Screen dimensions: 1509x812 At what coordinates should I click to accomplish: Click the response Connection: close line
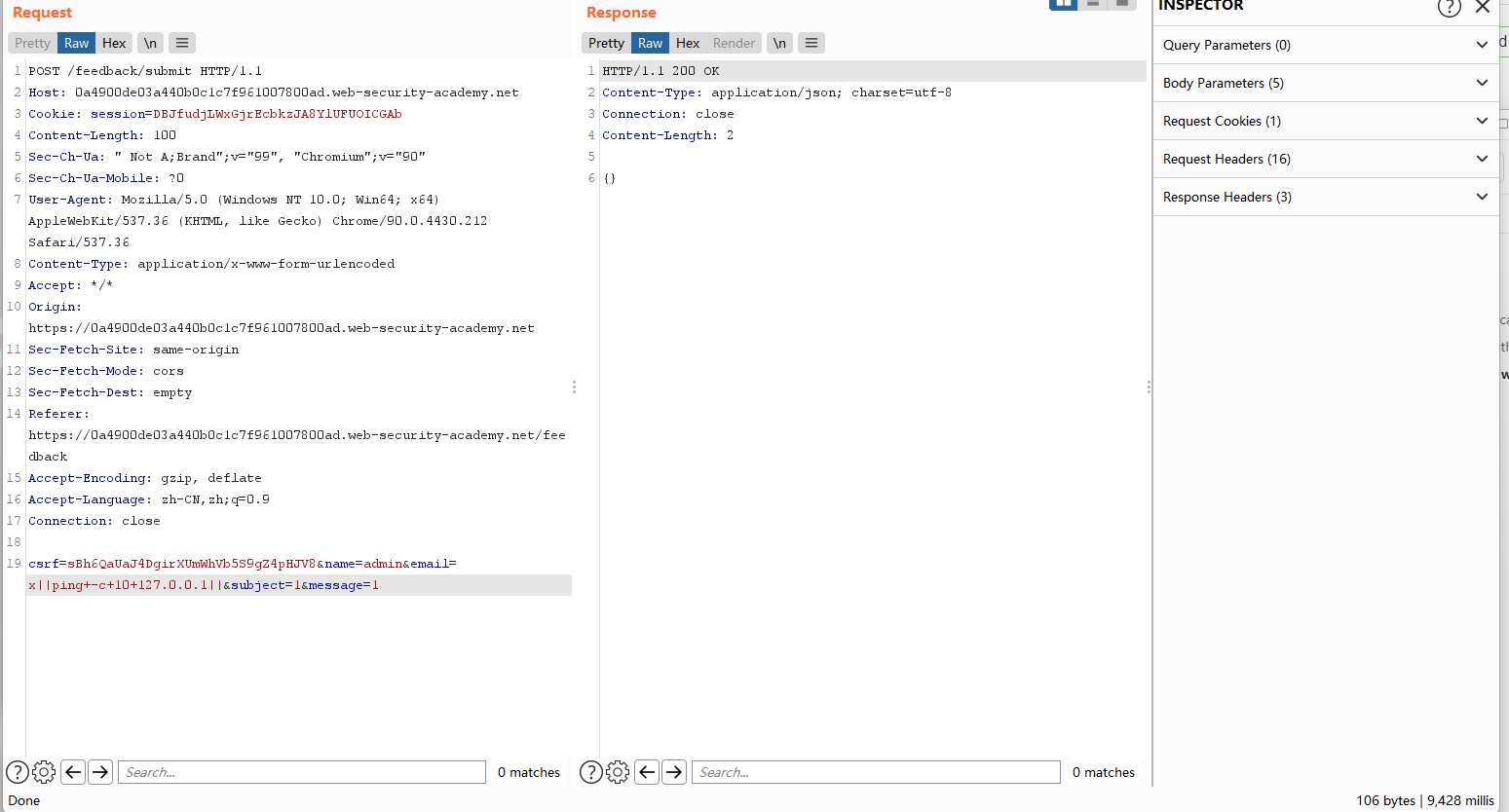click(668, 114)
